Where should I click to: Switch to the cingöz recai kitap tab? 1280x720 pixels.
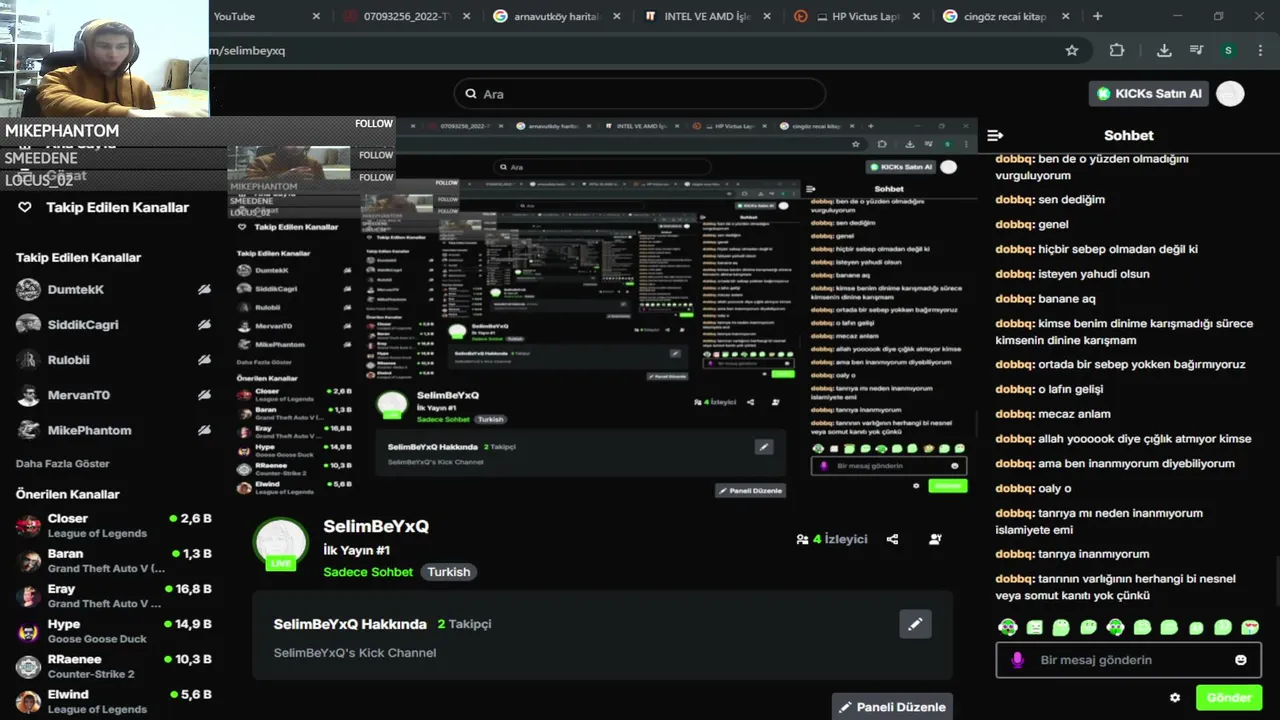pyautogui.click(x=1006, y=16)
